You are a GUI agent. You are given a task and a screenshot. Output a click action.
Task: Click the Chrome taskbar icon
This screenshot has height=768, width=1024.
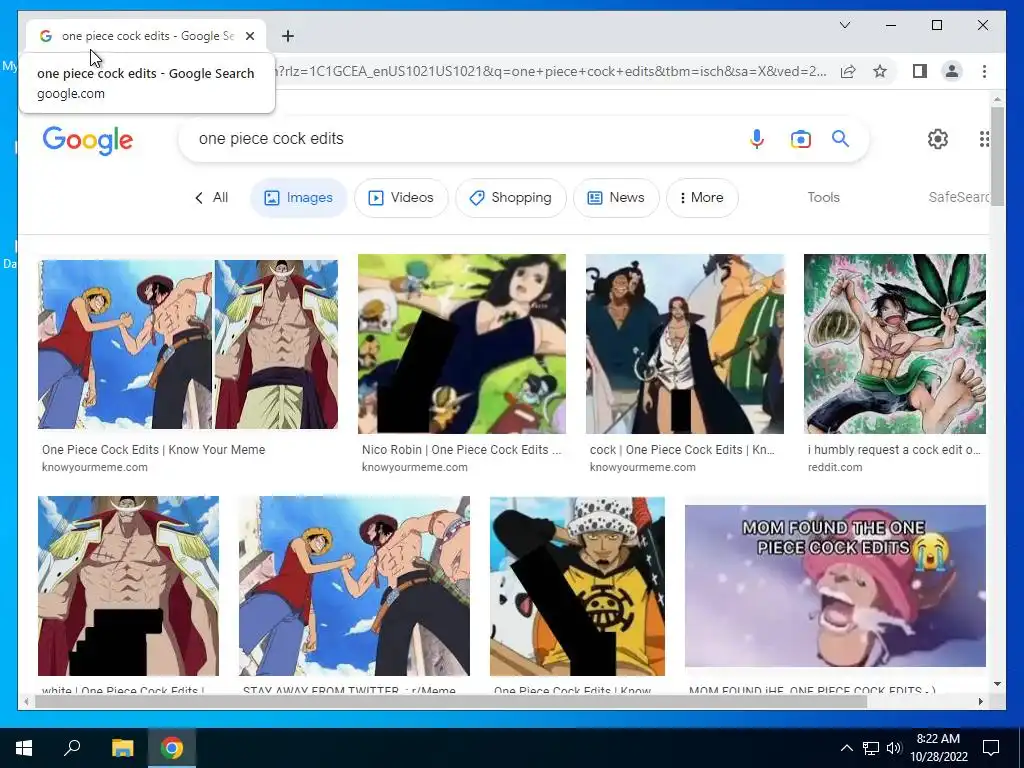(172, 748)
